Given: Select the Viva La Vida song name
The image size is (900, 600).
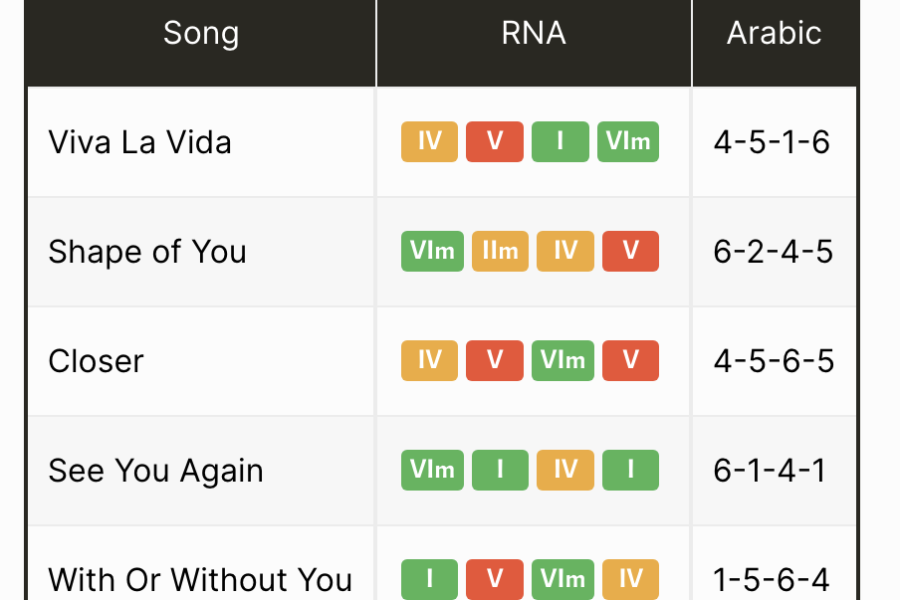Looking at the screenshot, I should coord(140,142).
